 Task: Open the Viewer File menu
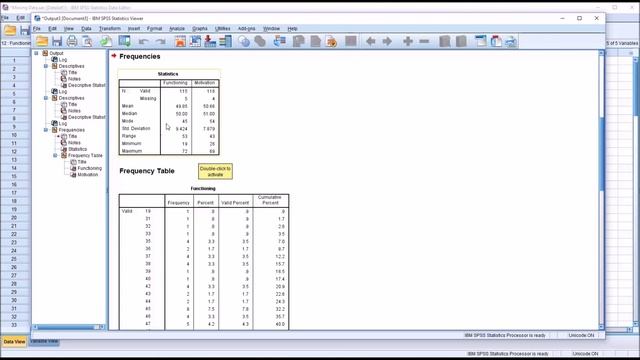click(37, 29)
